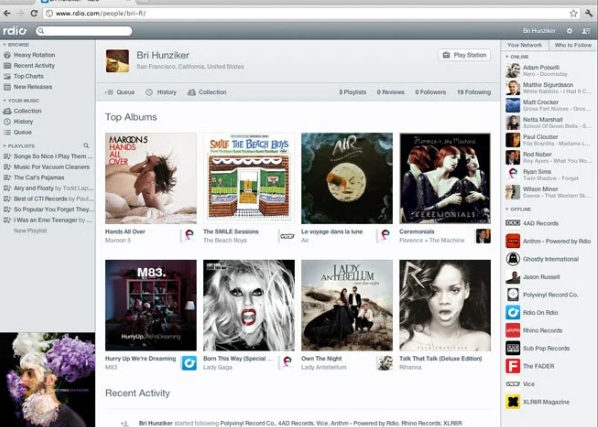Image resolution: width=598 pixels, height=427 pixels.
Task: Open The Cat's Pajamas playlist
Action: point(34,178)
